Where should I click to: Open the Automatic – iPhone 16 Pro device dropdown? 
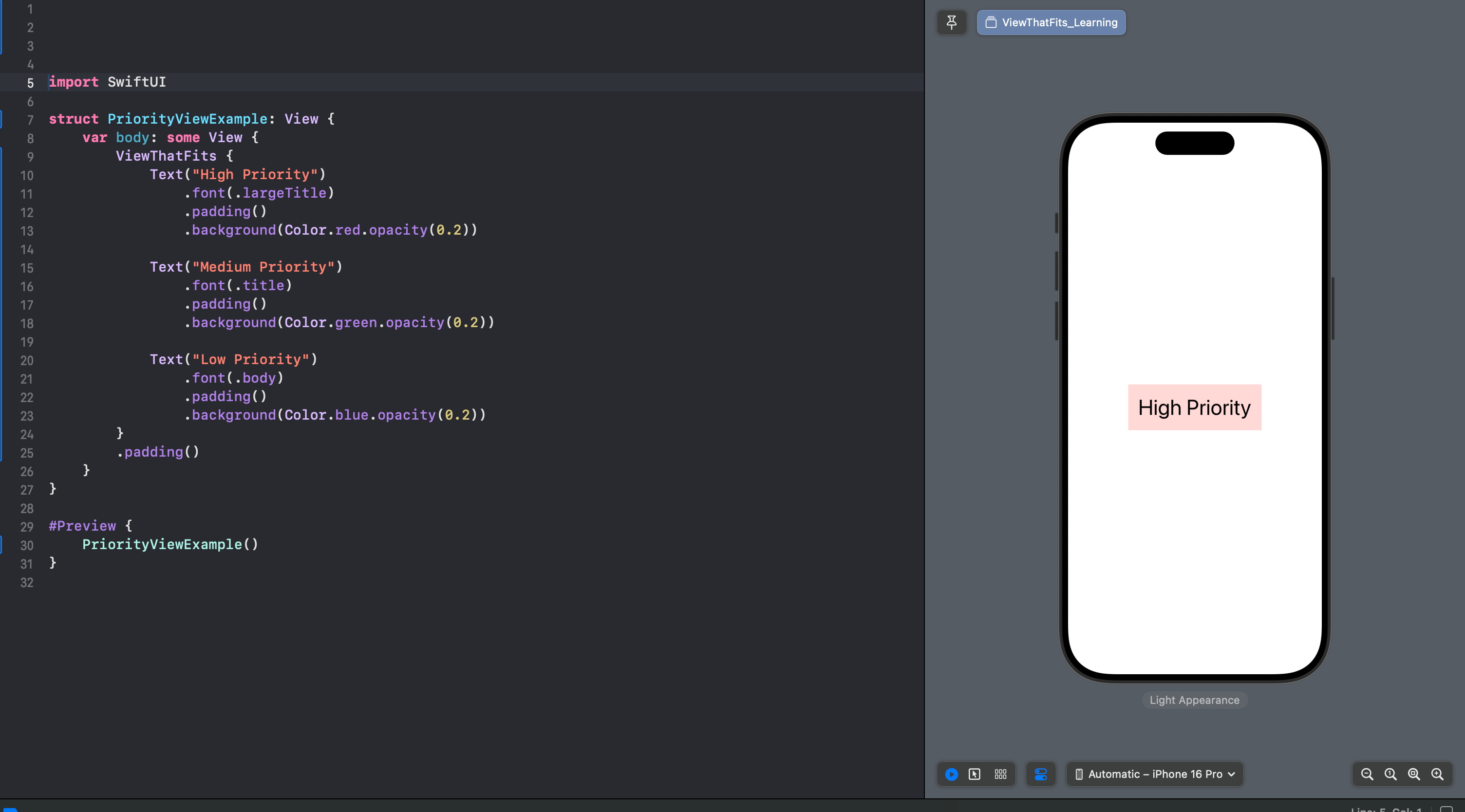1154,774
